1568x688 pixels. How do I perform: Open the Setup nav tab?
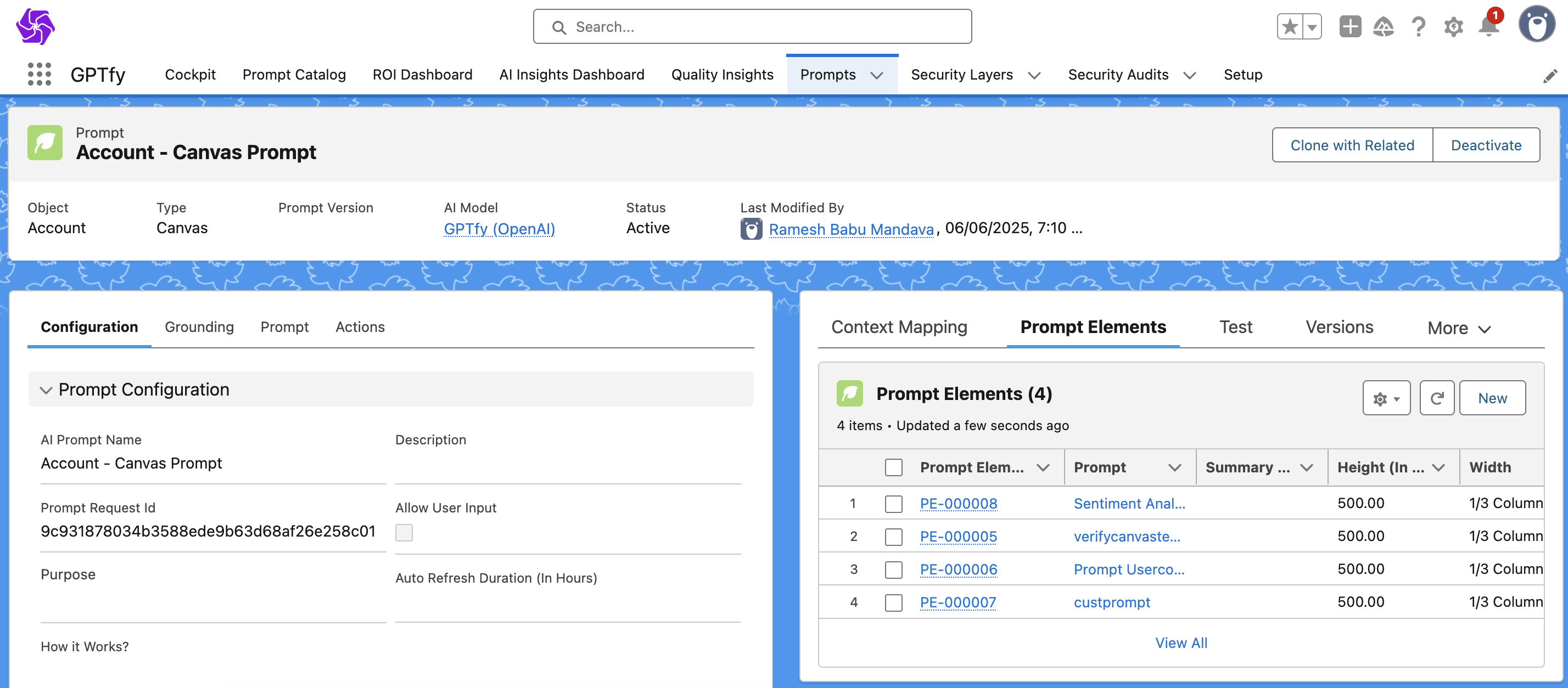pyautogui.click(x=1242, y=74)
